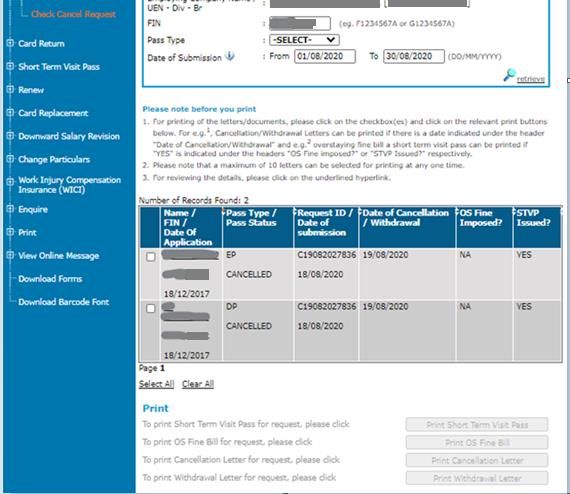Viewport: 570px width, 494px height.
Task: Expand the Short Term Visit Pass node
Action: [x=10, y=67]
